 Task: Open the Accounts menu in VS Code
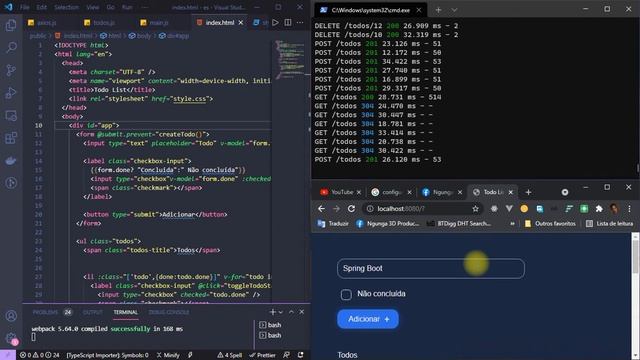pyautogui.click(x=11, y=316)
